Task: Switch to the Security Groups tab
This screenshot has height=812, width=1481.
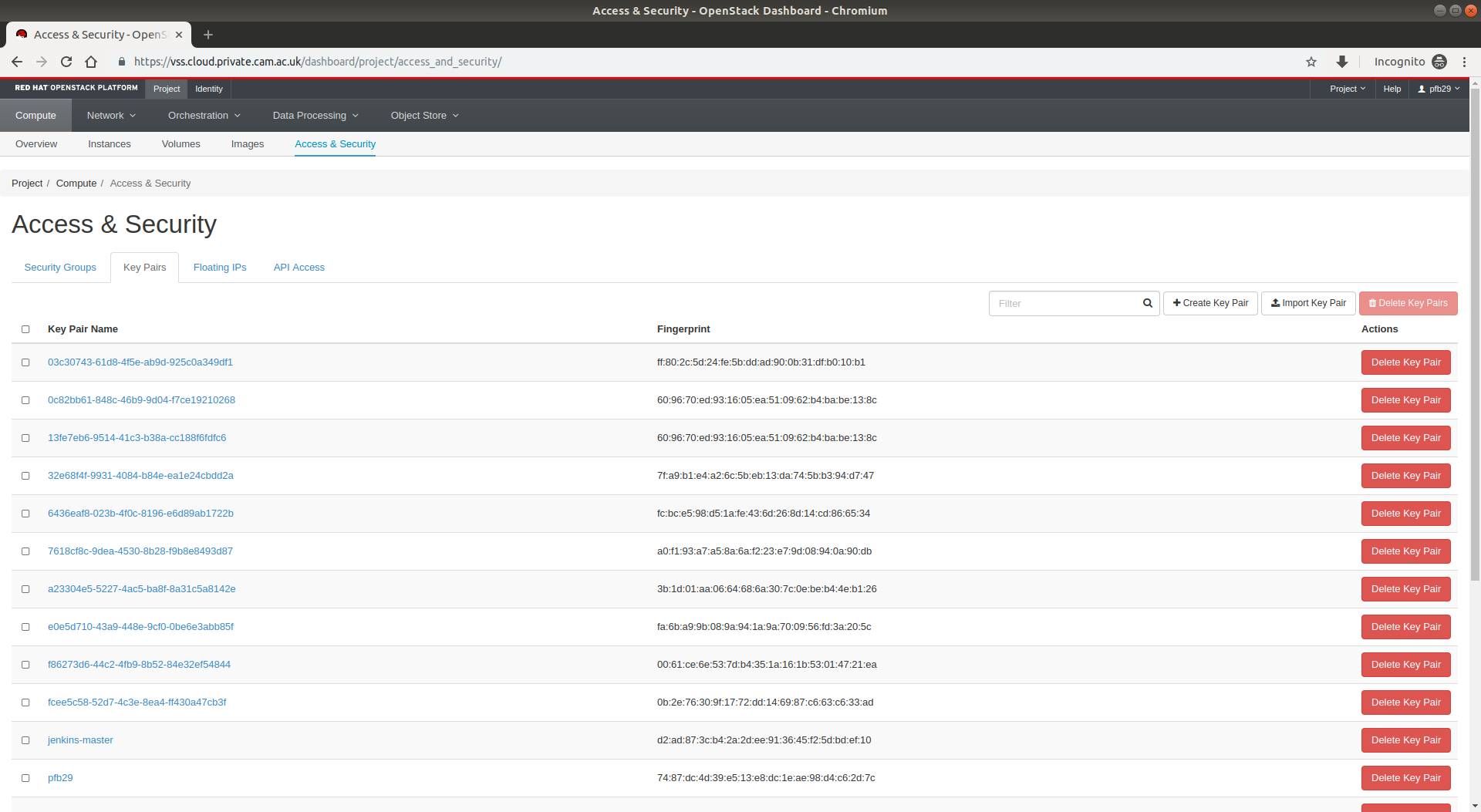Action: 60,268
